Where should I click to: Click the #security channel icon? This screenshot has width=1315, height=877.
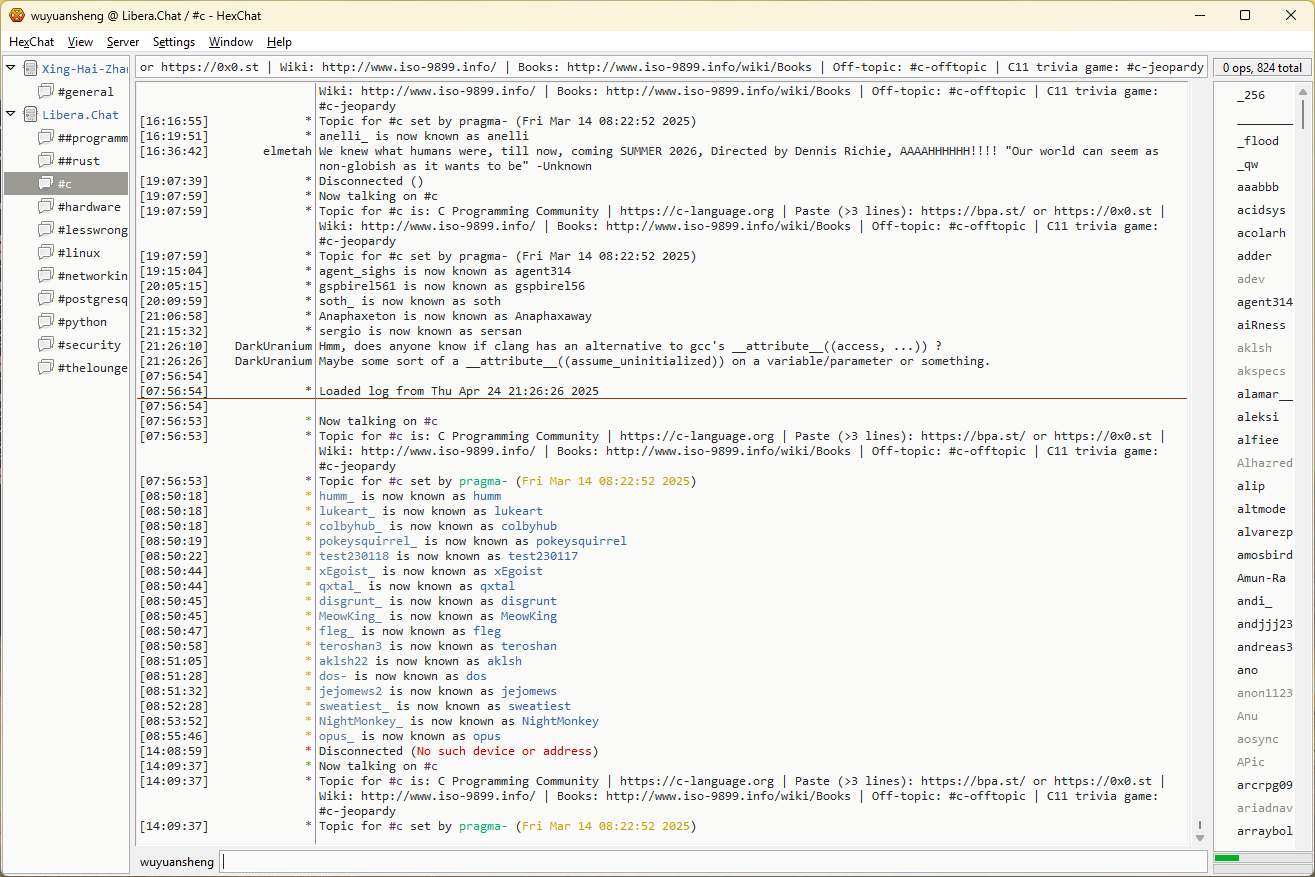pos(46,345)
